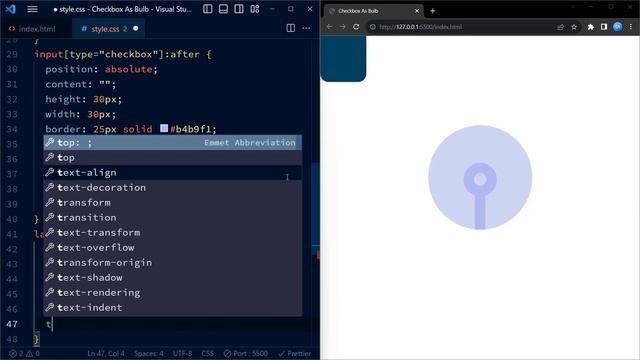Viewport: 640px width, 360px height.
Task: View site information icon in address bar
Action: click(x=373, y=27)
